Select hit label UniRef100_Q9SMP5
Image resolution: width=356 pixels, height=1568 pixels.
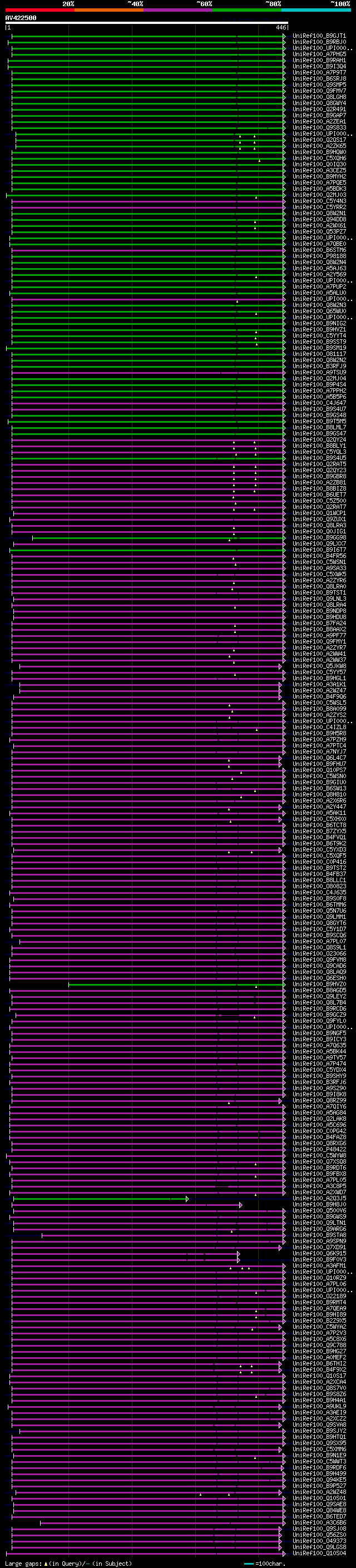click(x=319, y=85)
